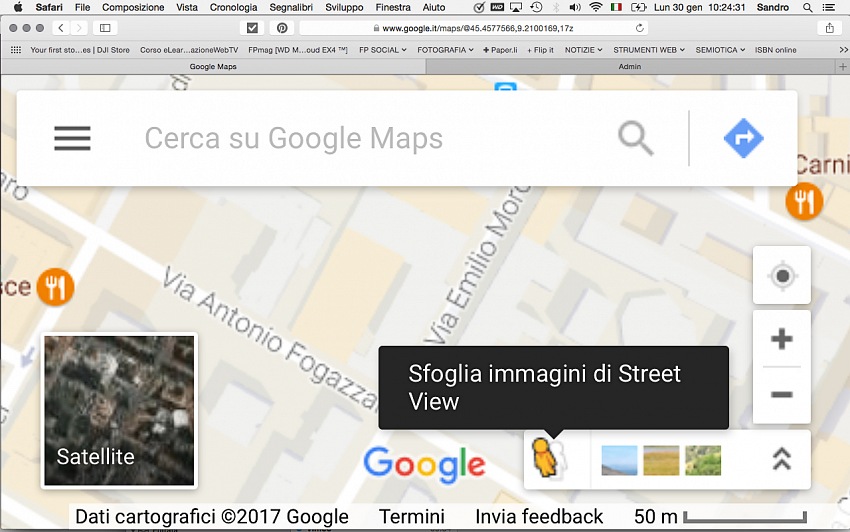Click the search magnifier in Maps
The image size is (850, 532).
[x=635, y=138]
